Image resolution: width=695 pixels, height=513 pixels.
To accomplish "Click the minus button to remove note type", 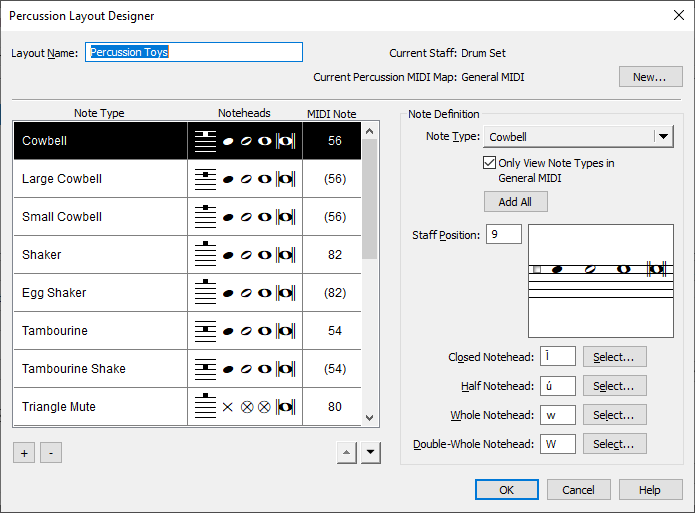I will 51,453.
